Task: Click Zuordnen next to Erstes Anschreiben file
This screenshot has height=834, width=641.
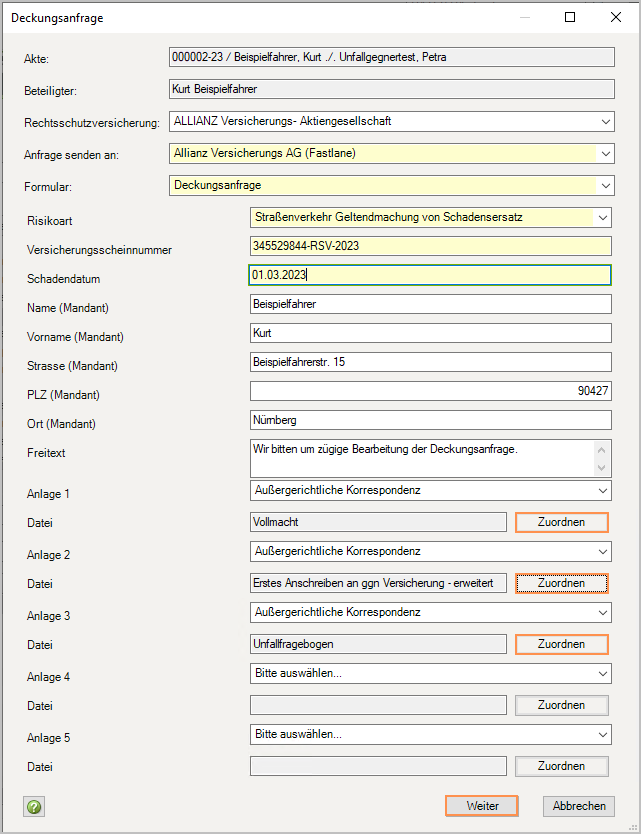Action: (x=562, y=583)
